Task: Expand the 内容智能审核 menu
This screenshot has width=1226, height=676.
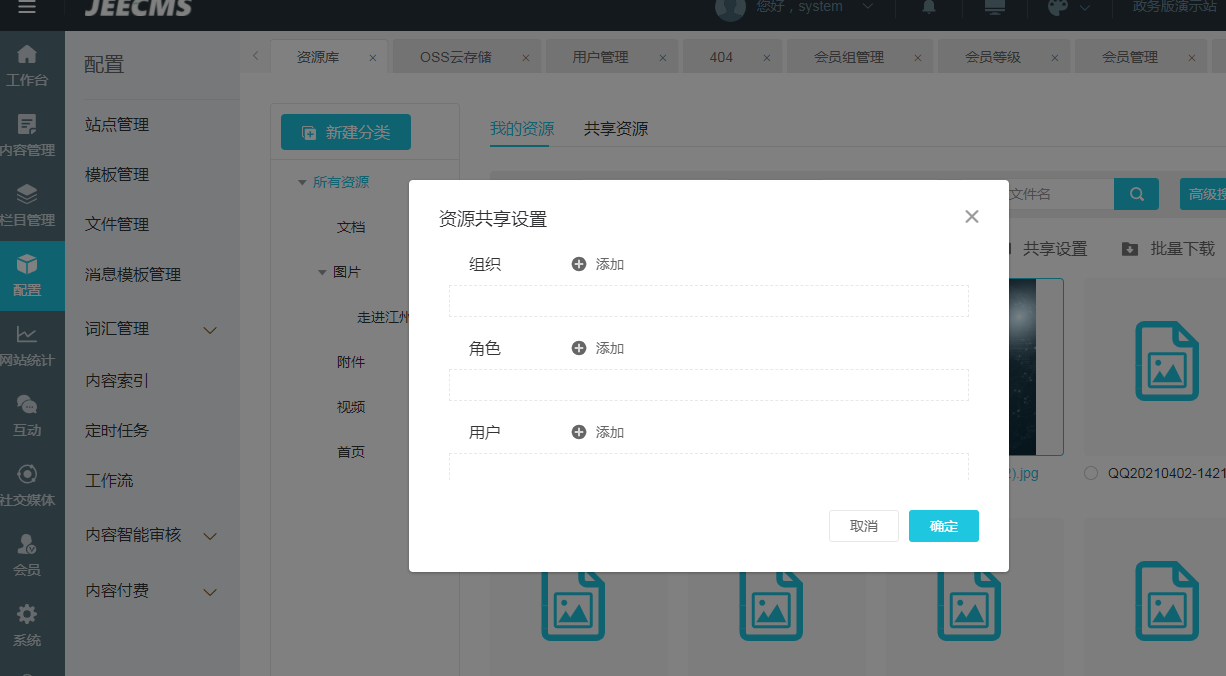Action: pos(210,536)
